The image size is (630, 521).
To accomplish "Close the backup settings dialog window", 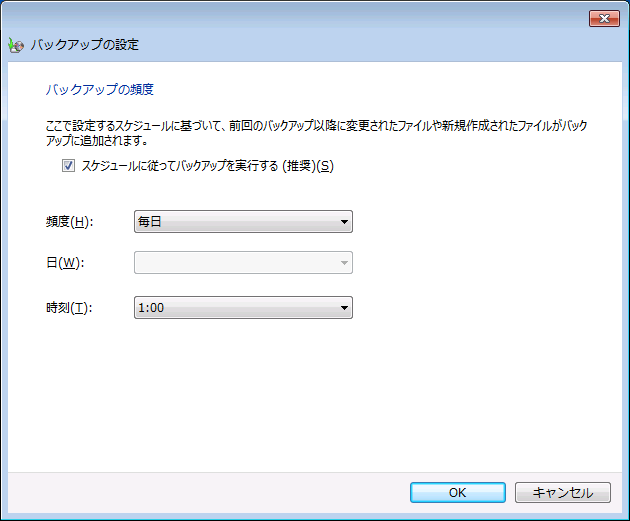I will [603, 18].
